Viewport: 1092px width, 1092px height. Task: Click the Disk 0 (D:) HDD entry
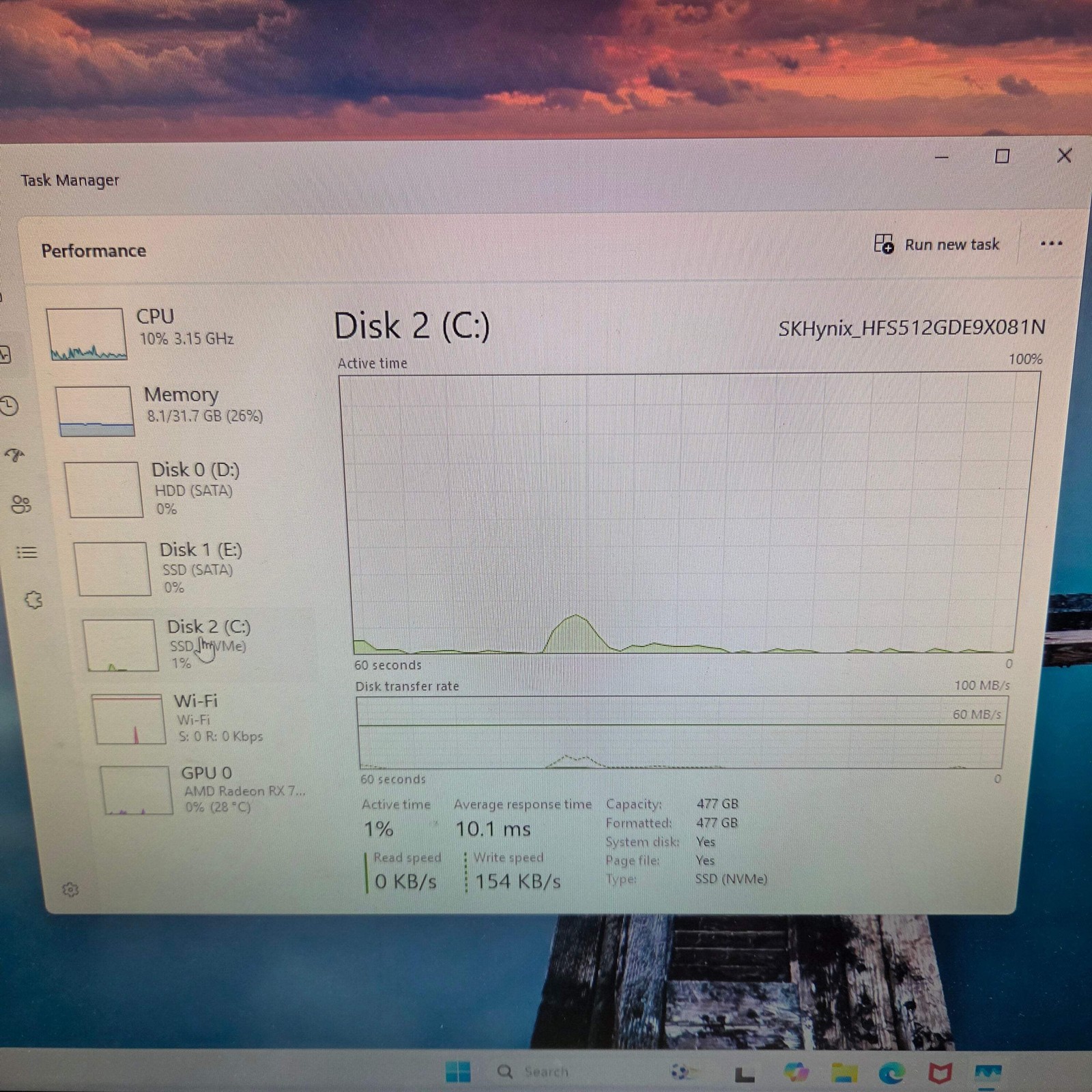[195, 489]
